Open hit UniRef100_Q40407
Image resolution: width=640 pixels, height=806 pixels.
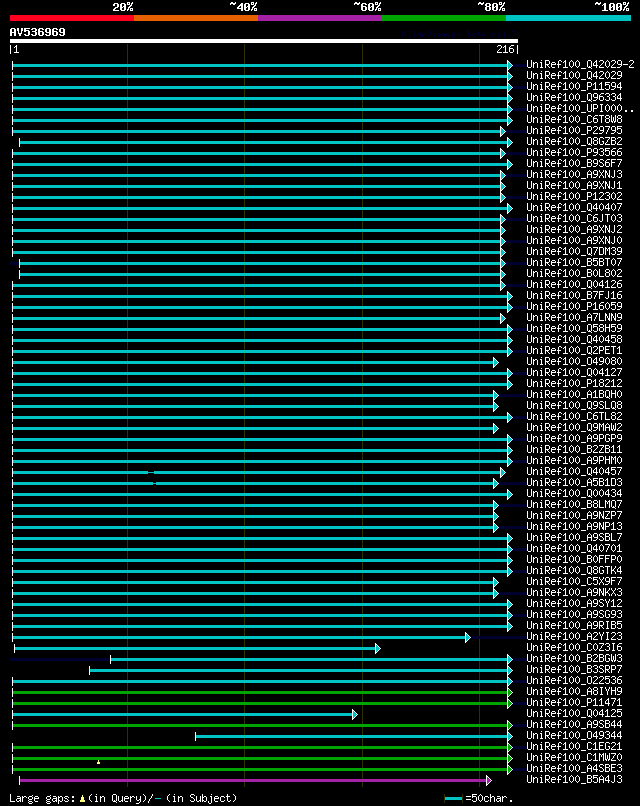(574, 207)
